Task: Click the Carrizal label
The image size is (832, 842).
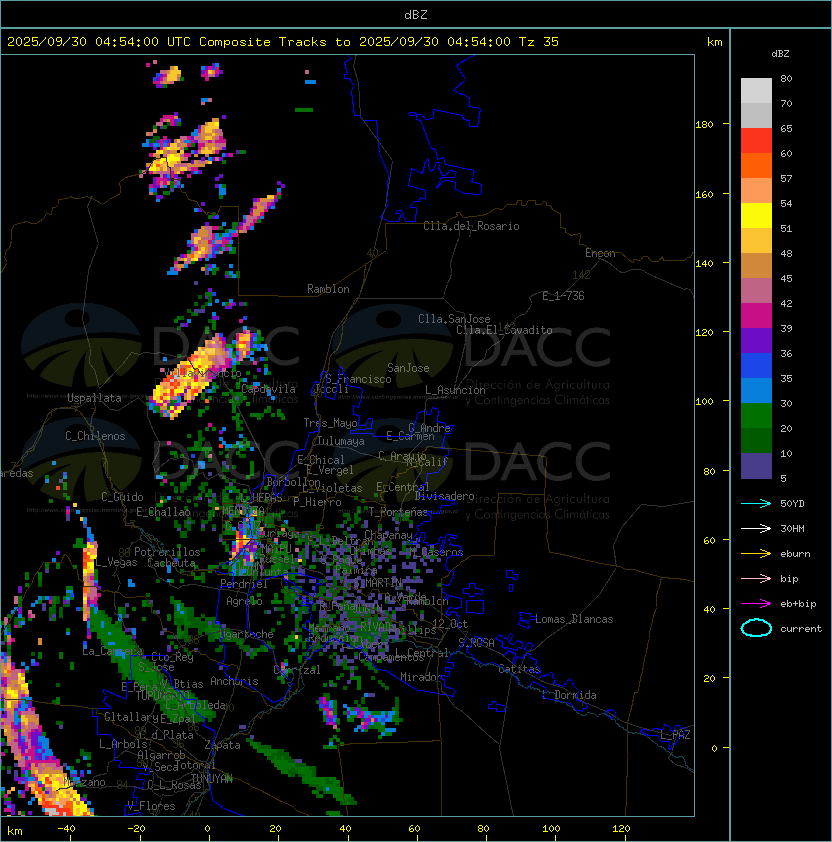Action: [297, 670]
